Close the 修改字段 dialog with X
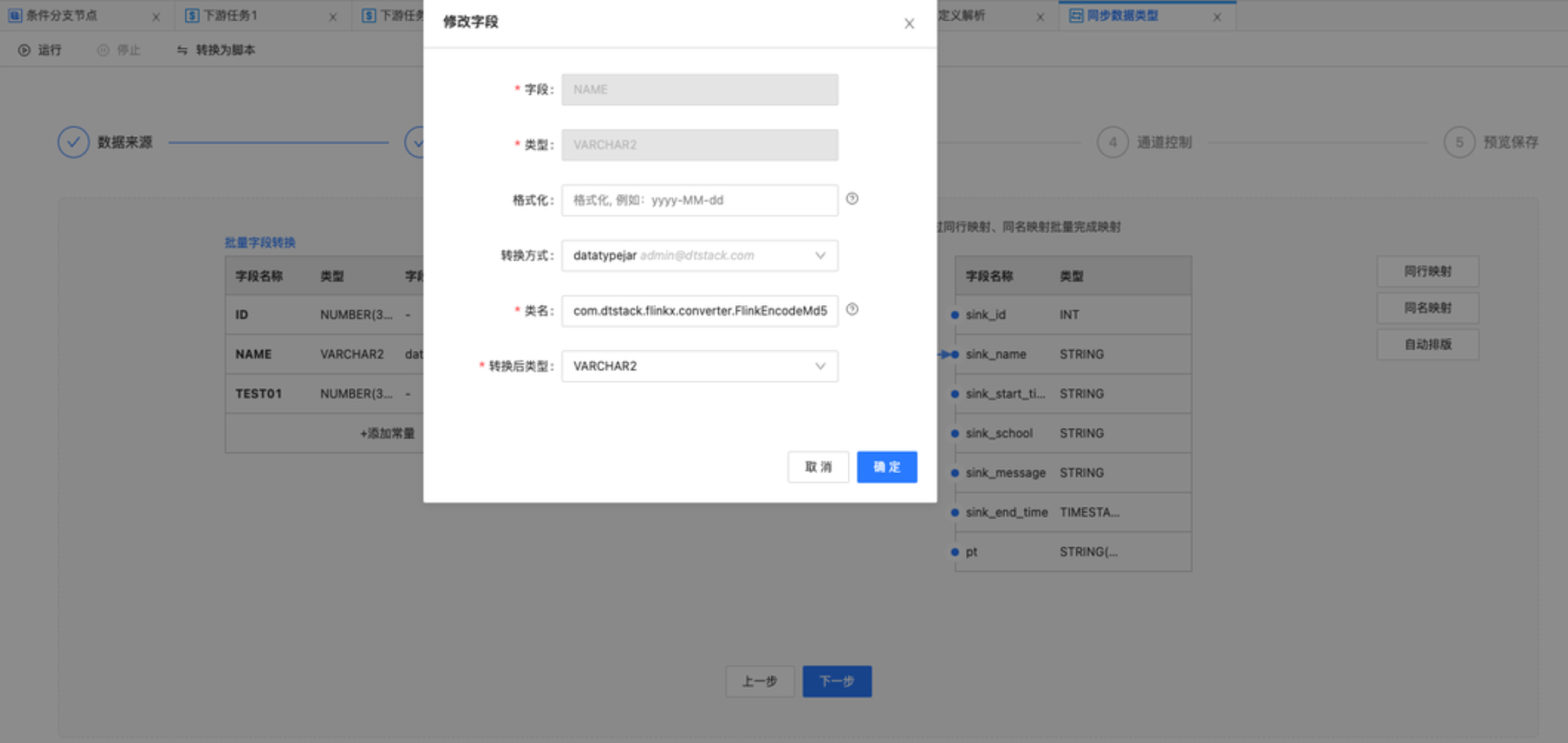The image size is (1568, 743). click(909, 24)
